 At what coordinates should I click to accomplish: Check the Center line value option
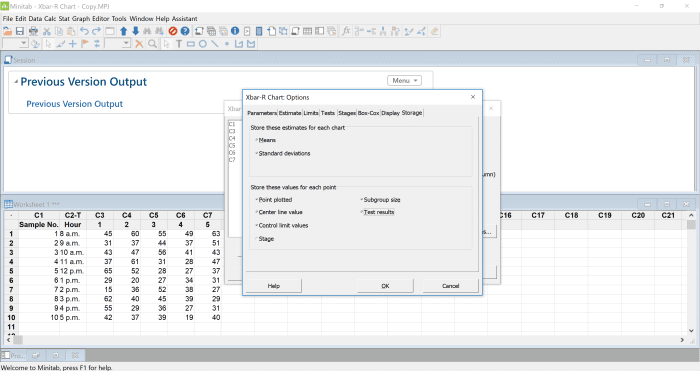[x=257, y=212]
